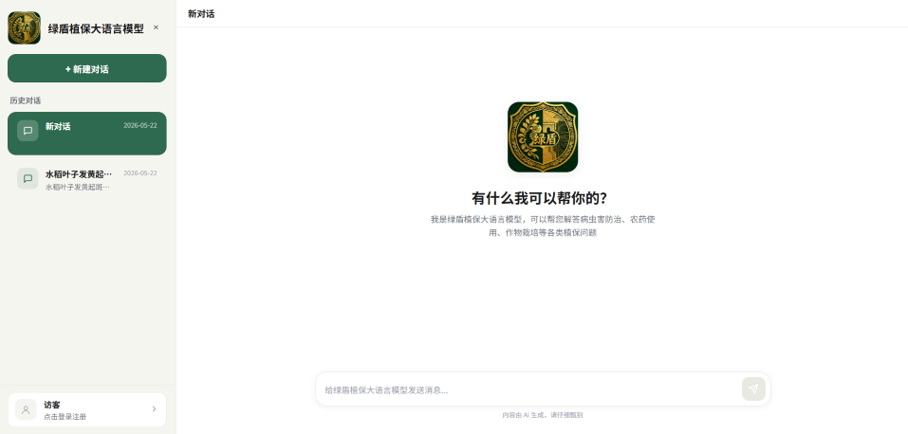Click the preview text under 水稻叶子发黄起
908x434 pixels.
tap(78, 187)
